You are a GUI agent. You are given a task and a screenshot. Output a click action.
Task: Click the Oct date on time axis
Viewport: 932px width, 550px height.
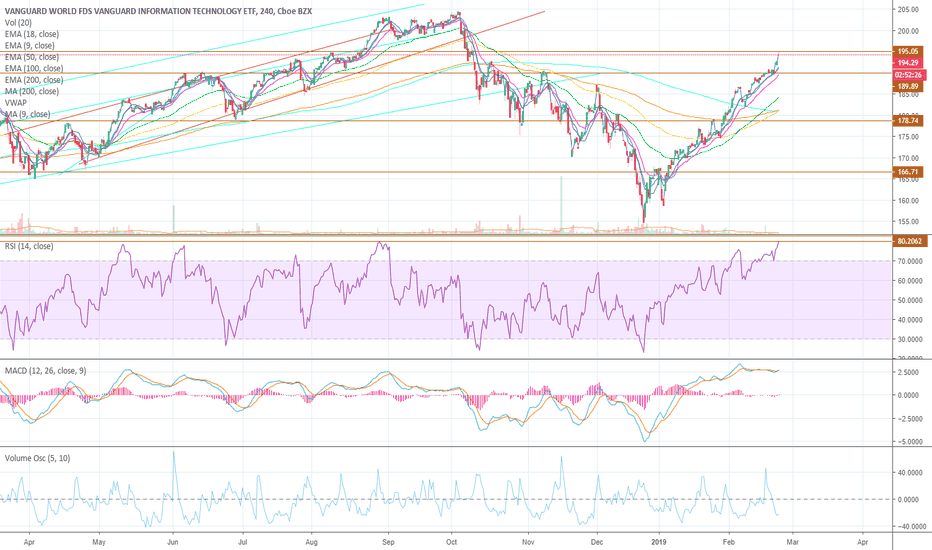pos(451,542)
